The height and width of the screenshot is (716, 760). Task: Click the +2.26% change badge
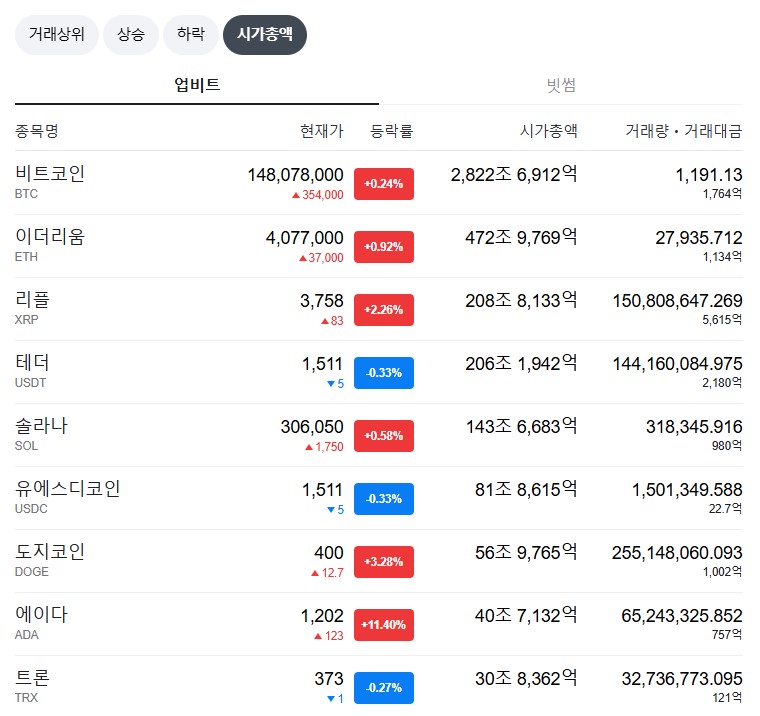(384, 310)
